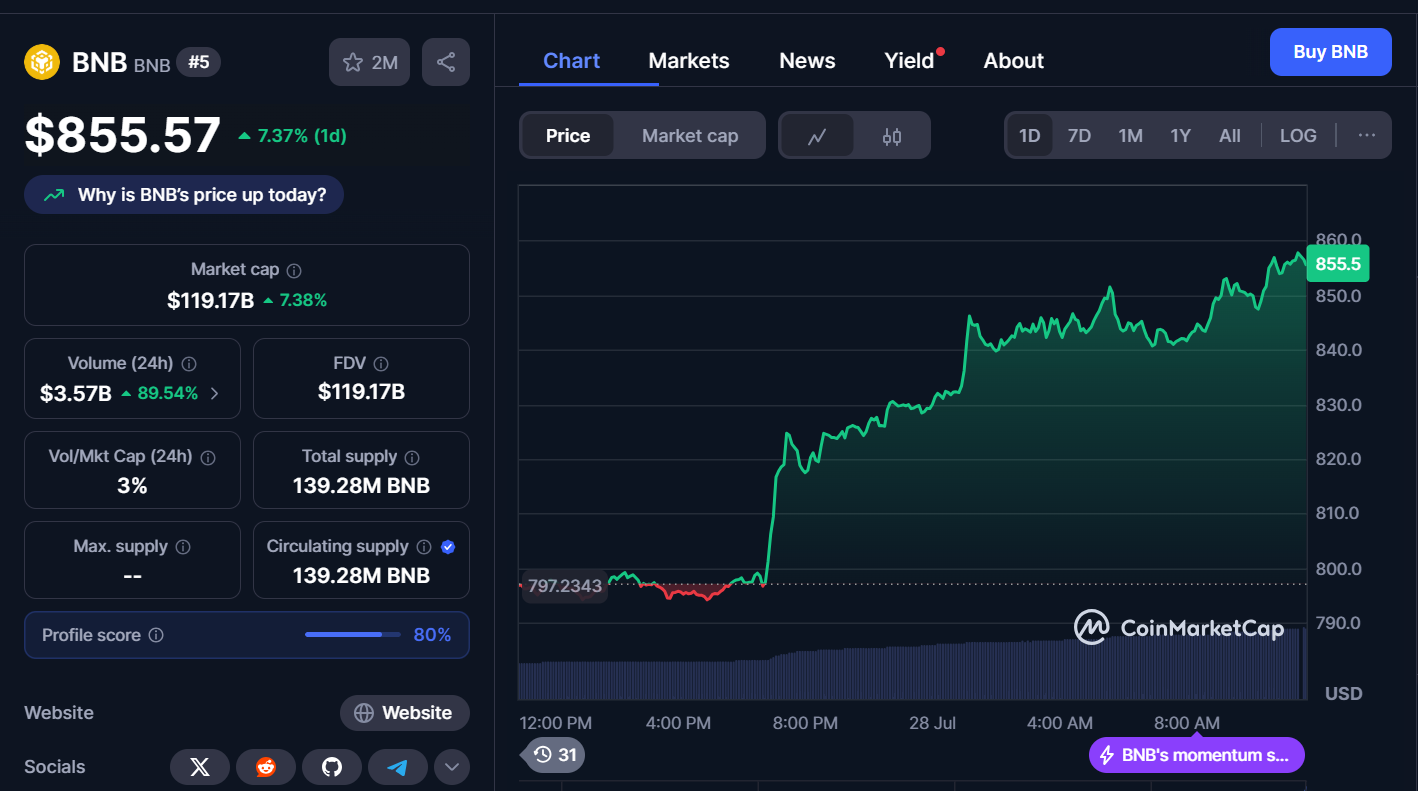Set chart range to 1Y

1181,136
